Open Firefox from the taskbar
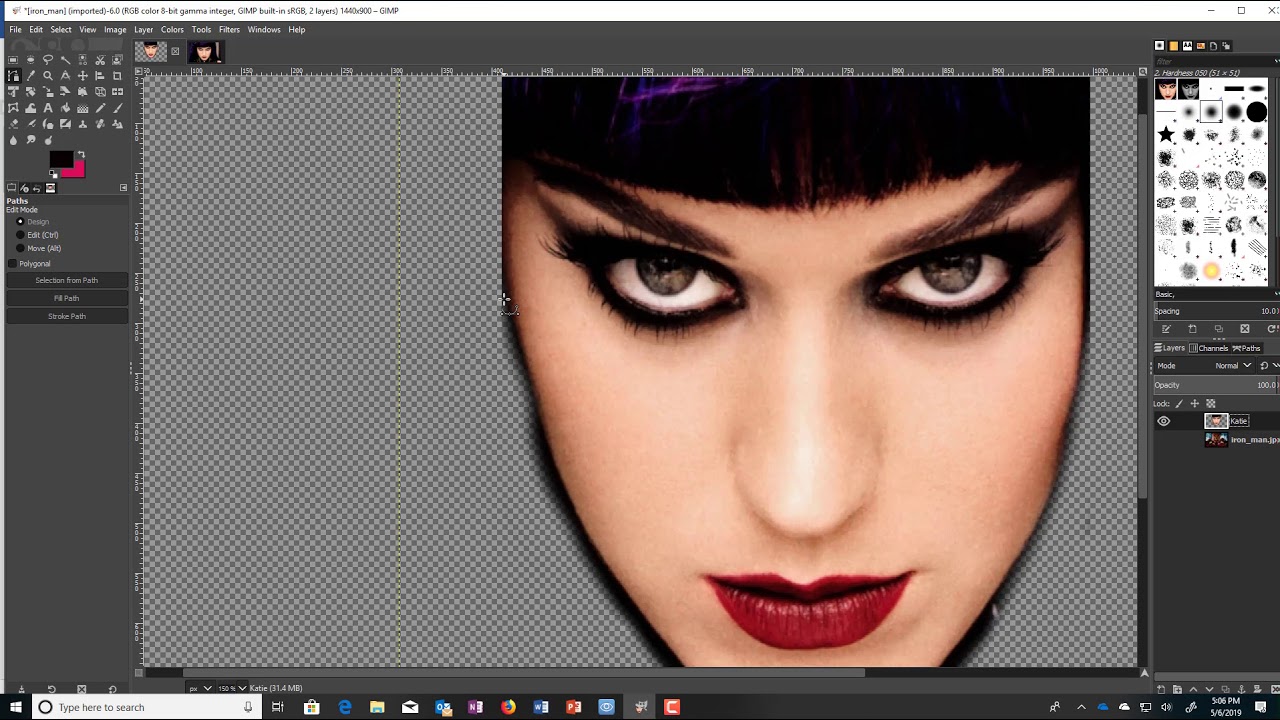 tap(508, 707)
